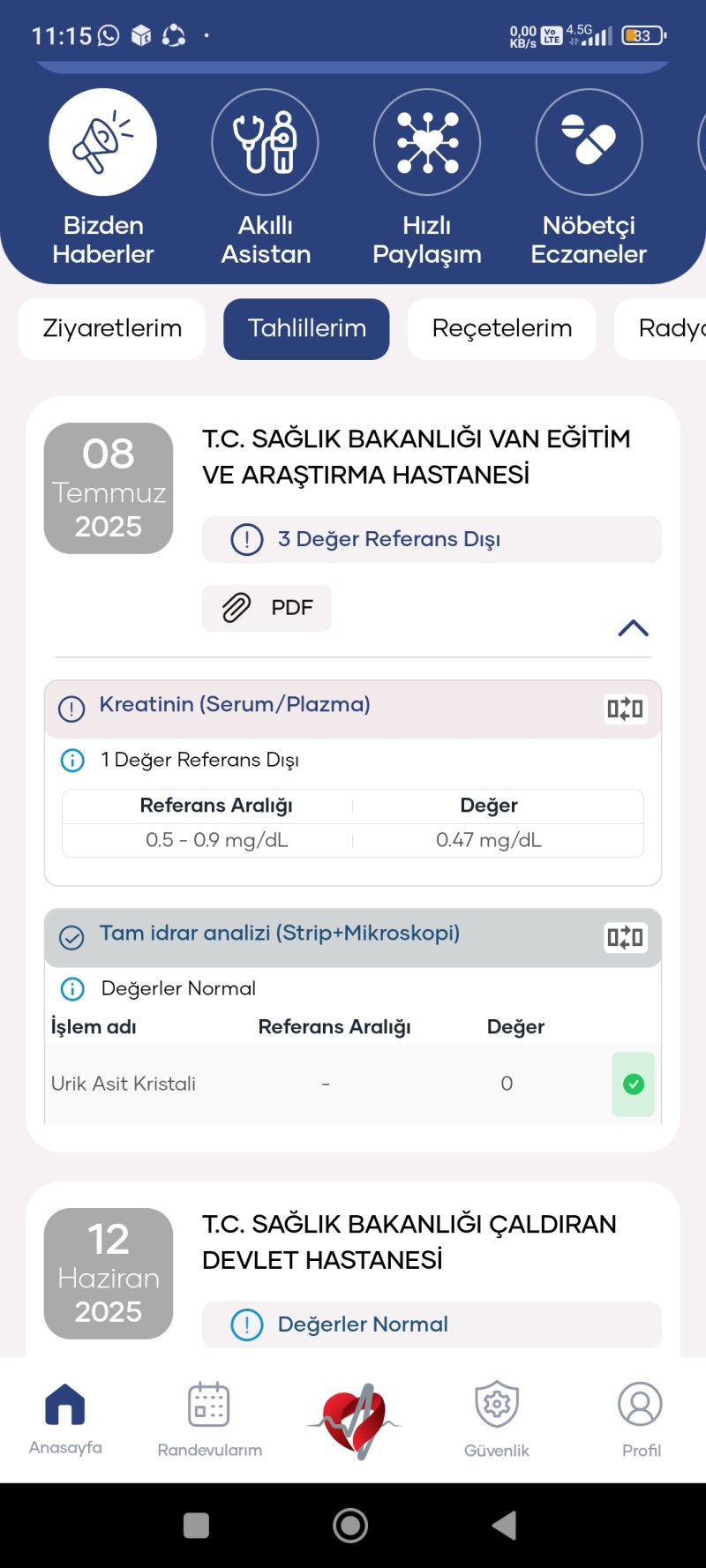Tap the 3 Değer Referans Dışı banner
This screenshot has height=1568, width=706.
coord(432,539)
